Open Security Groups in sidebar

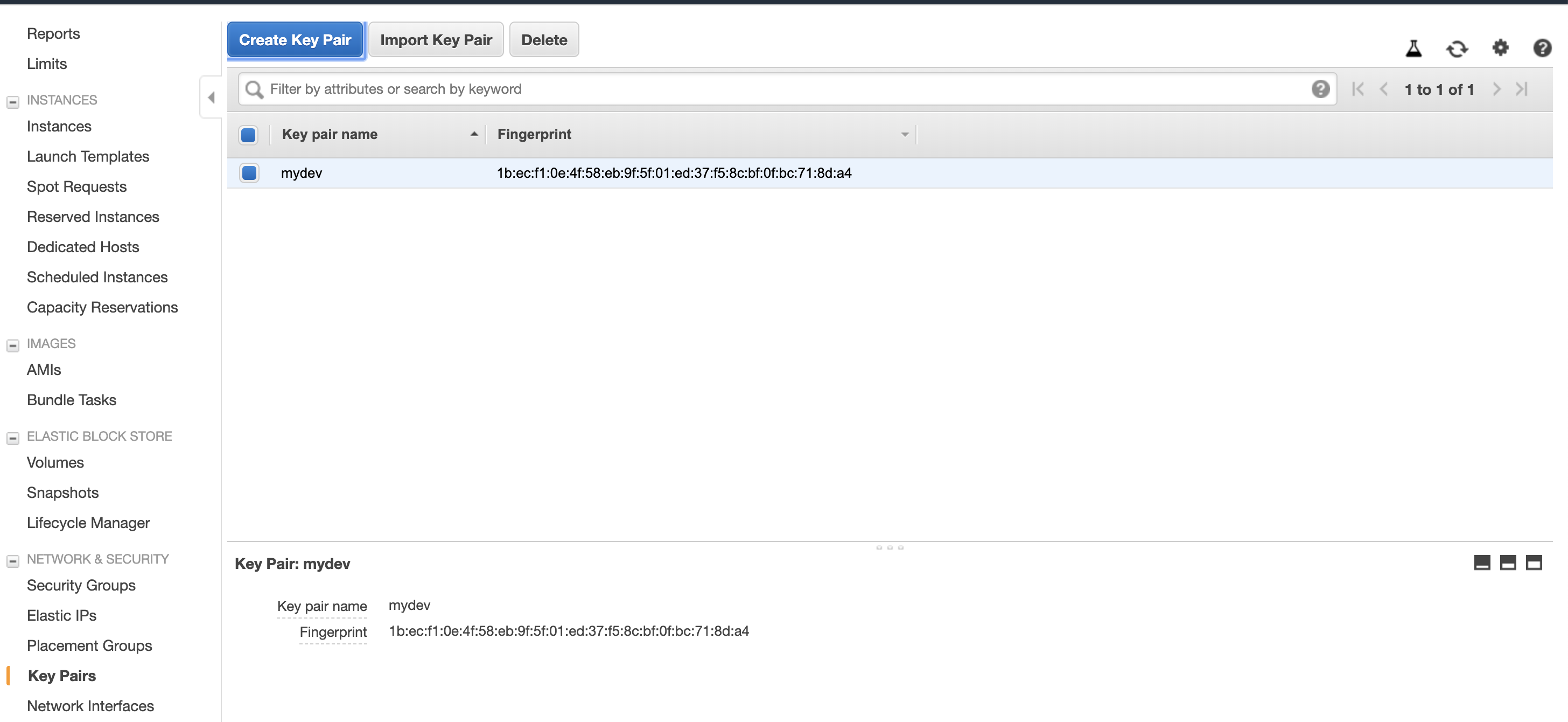81,585
